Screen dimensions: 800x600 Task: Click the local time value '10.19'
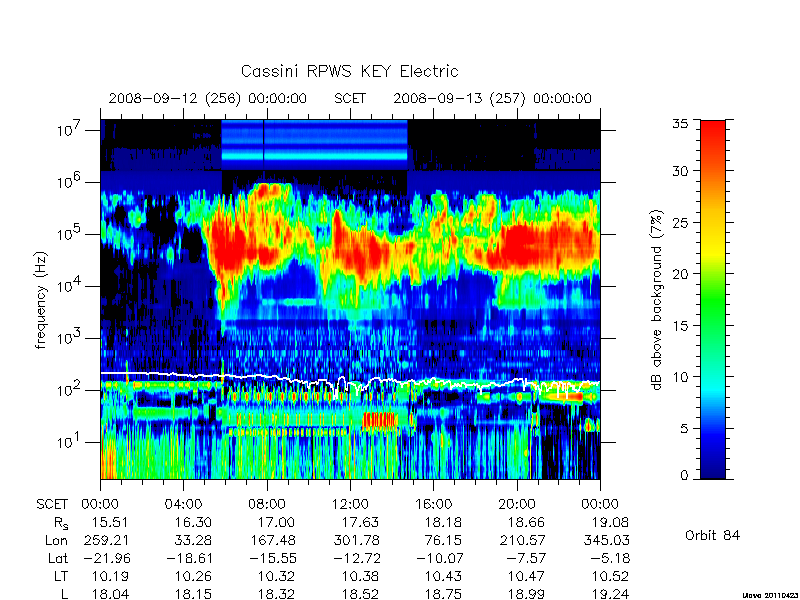point(110,577)
